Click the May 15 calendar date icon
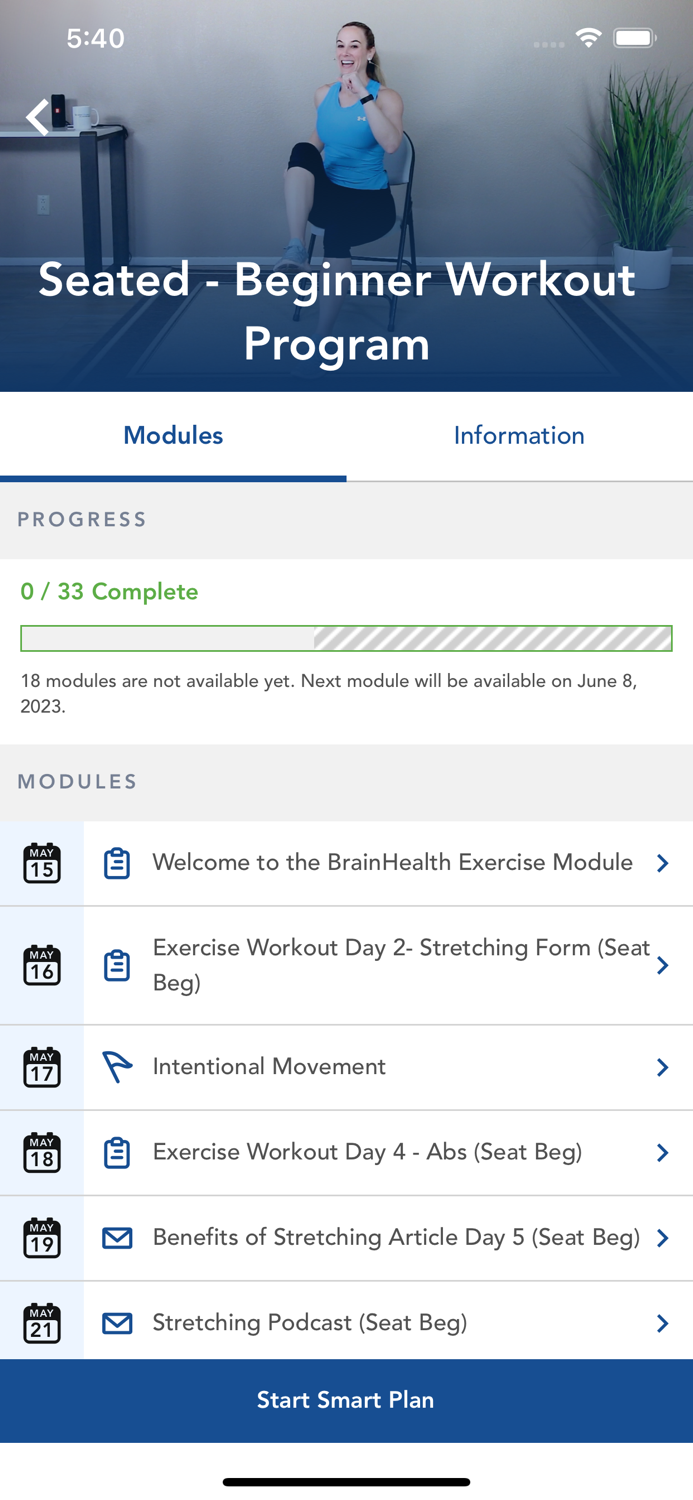The image size is (693, 1500). click(40, 862)
